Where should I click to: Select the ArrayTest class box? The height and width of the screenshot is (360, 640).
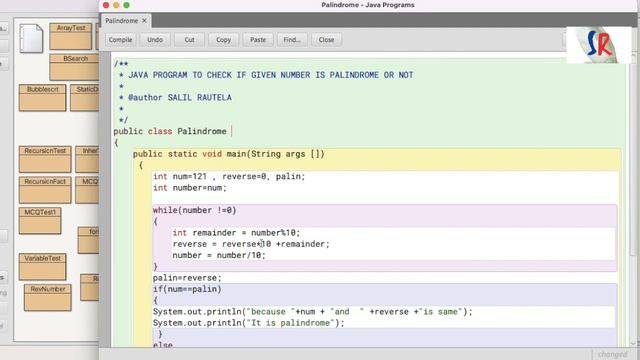[71, 37]
